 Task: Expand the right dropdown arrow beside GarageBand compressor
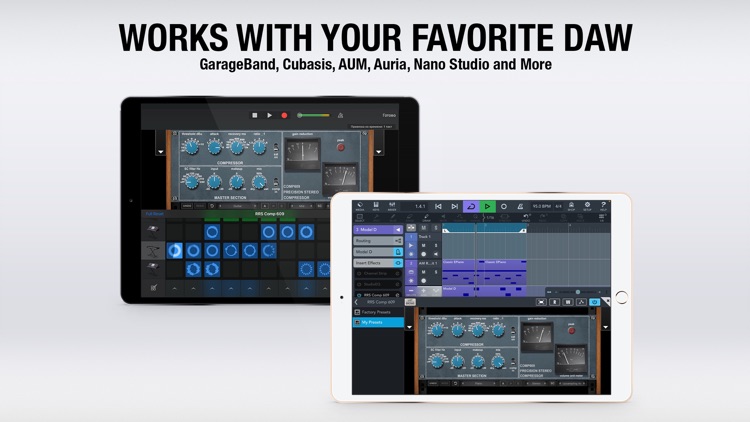click(379, 152)
